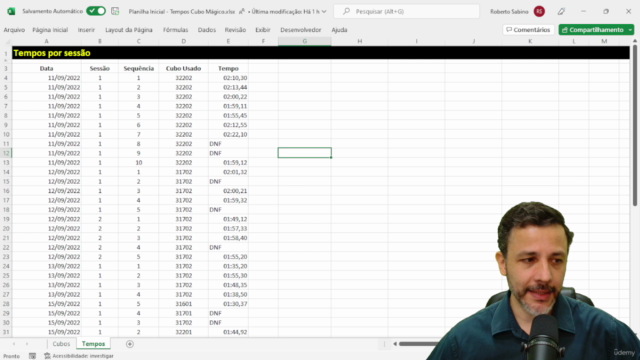The height and width of the screenshot is (360, 640).
Task: Select the 'Sessão' header cell
Action: (x=100, y=69)
